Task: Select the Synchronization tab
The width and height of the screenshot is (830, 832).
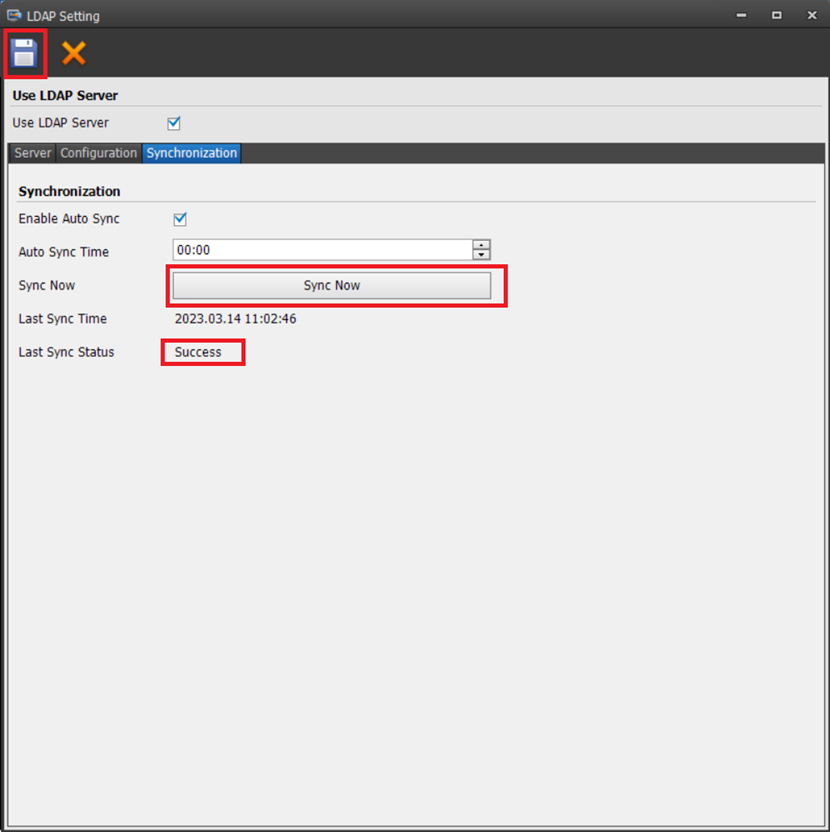Action: (x=191, y=153)
